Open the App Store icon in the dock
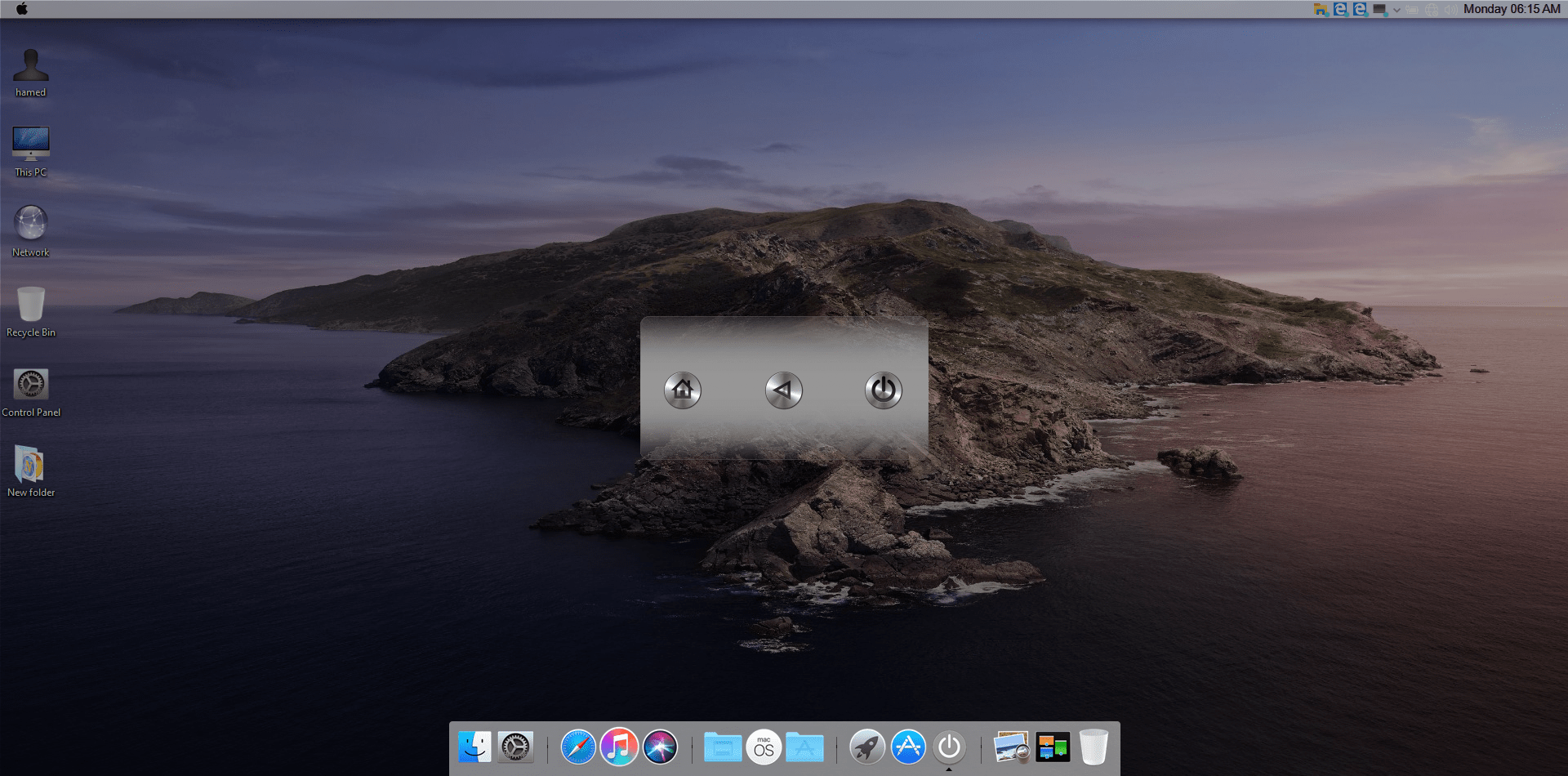The width and height of the screenshot is (1568, 776). click(908, 747)
